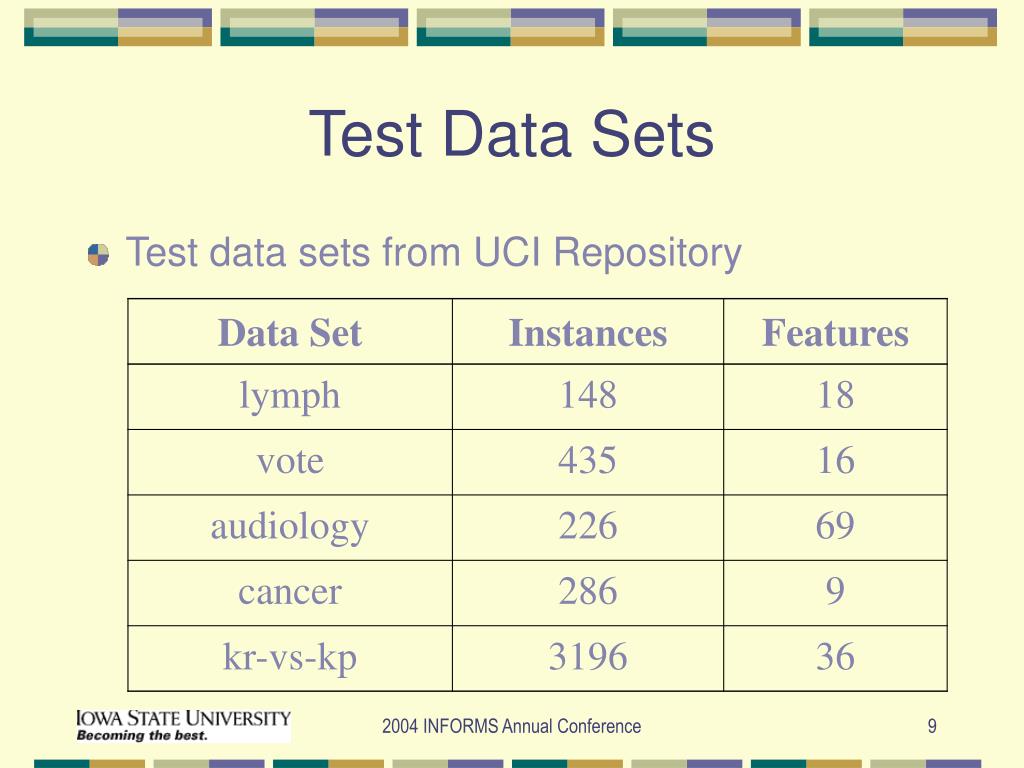This screenshot has width=1024, height=768.
Task: Click the Instances column header
Action: coord(588,332)
